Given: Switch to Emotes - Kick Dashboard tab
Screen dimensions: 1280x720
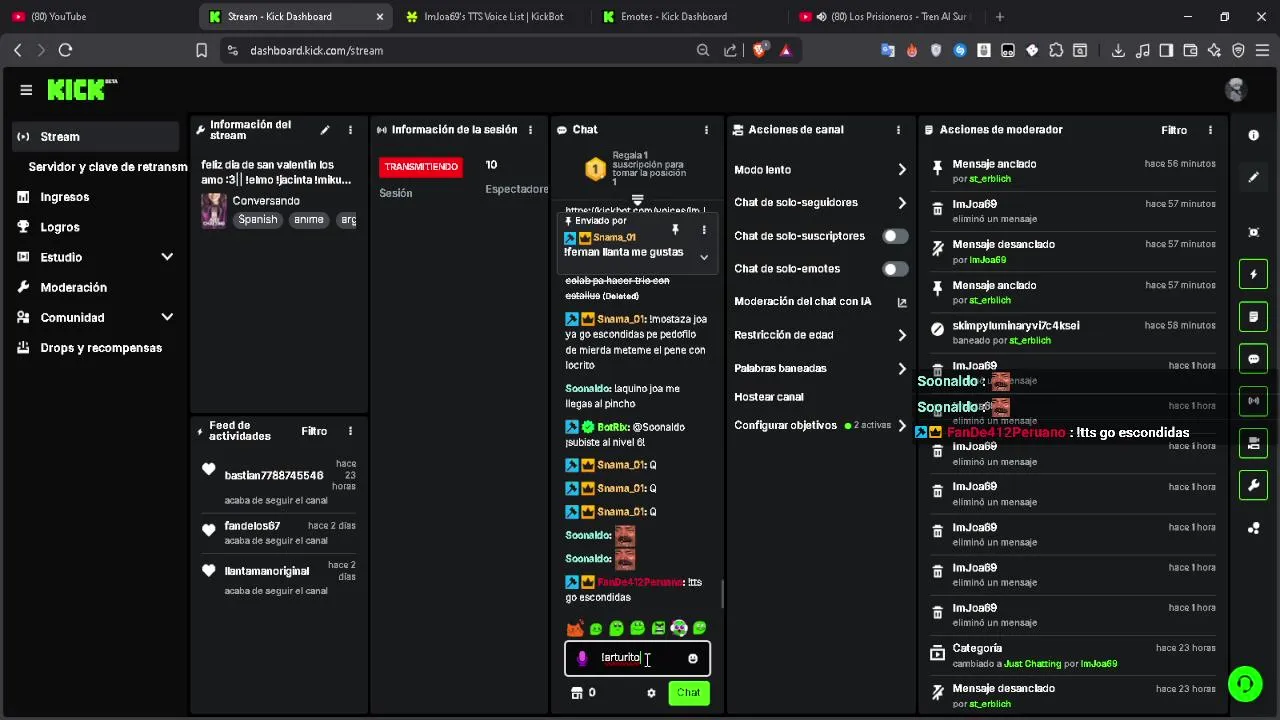Looking at the screenshot, I should (x=690, y=16).
